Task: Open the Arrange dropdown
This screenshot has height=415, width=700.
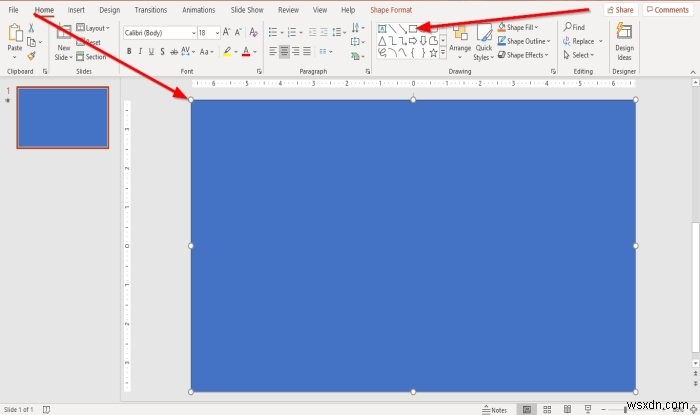Action: (460, 42)
